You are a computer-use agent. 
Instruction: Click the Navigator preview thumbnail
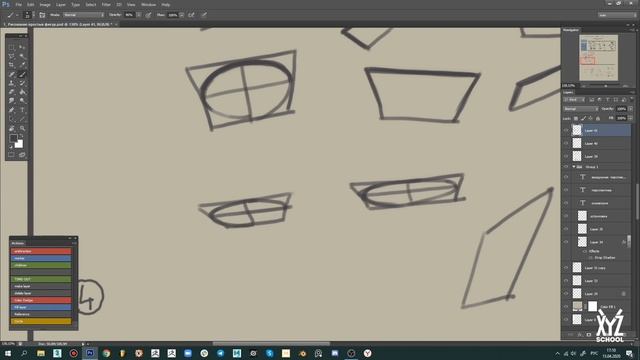coord(598,58)
